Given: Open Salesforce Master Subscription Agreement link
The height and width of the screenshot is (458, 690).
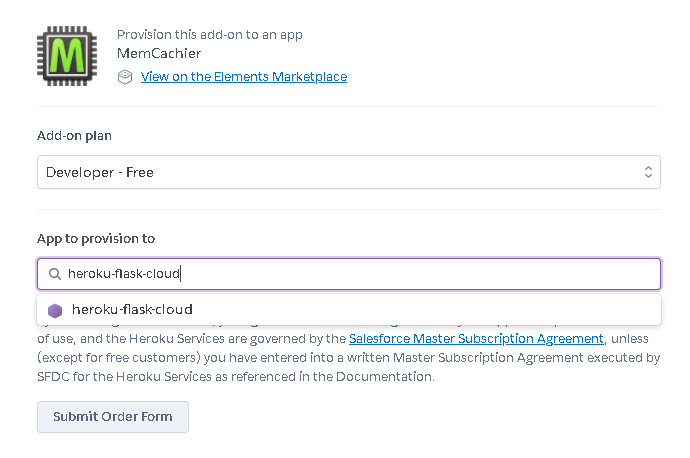Looking at the screenshot, I should 476,338.
